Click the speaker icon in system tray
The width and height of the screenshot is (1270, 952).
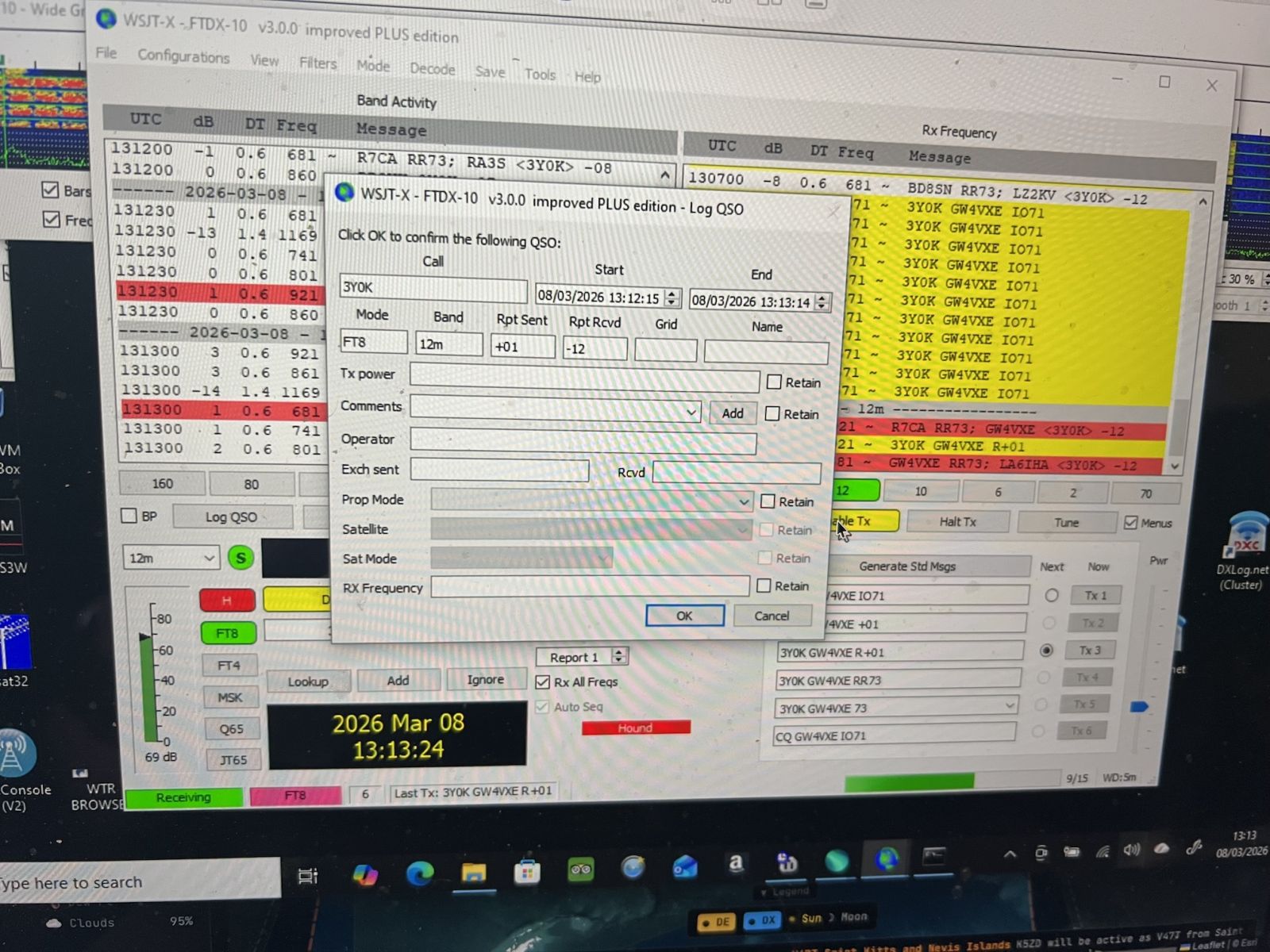point(1130,851)
